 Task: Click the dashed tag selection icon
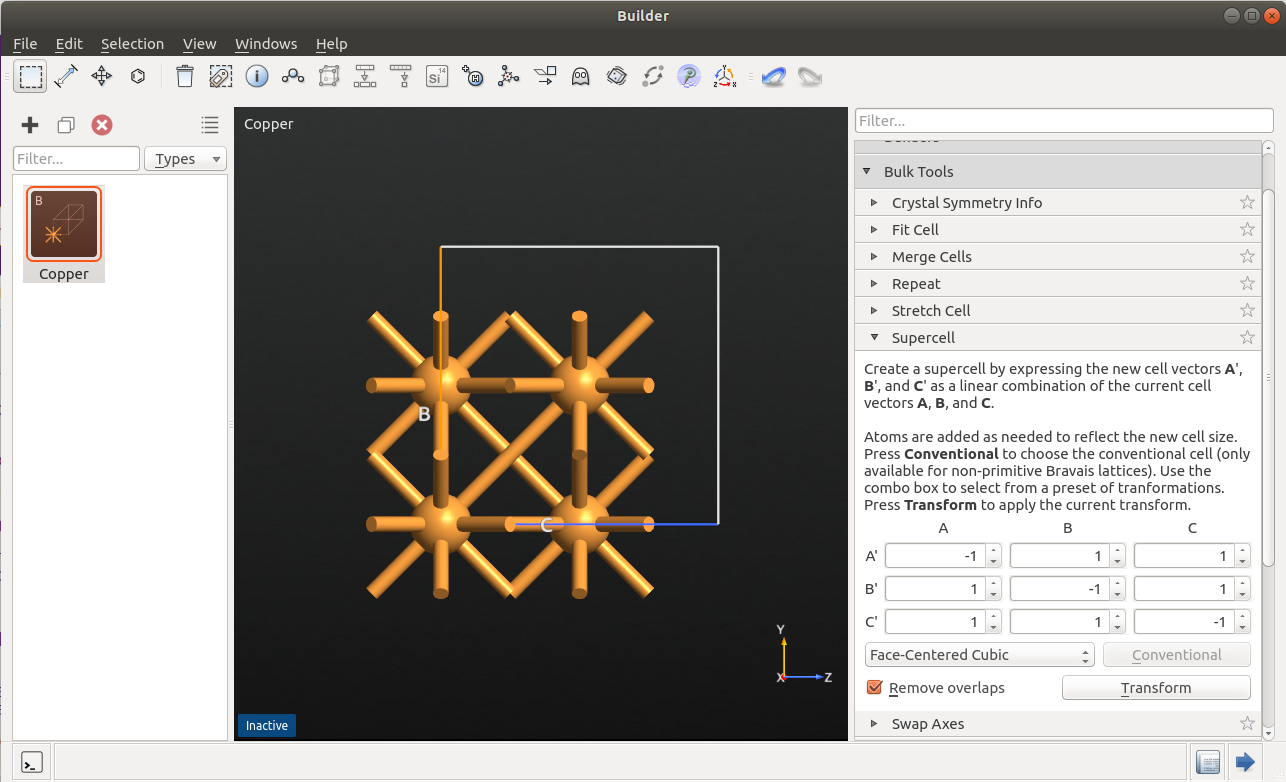tap(221, 76)
